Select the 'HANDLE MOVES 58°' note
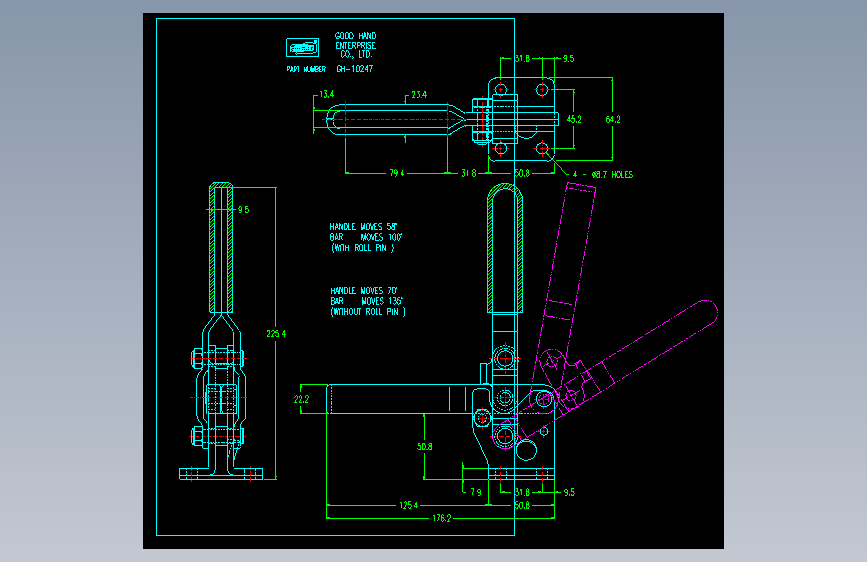 363,227
